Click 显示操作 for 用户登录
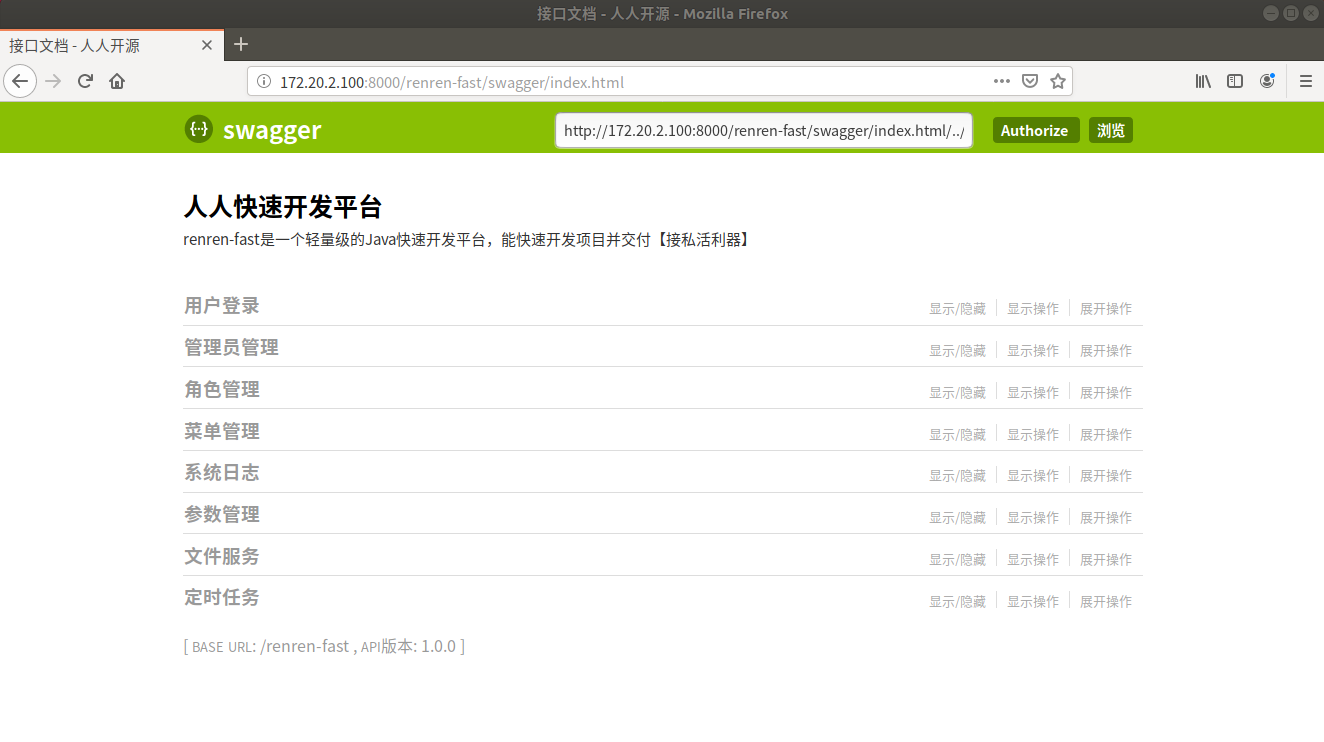This screenshot has width=1324, height=742. (x=1033, y=309)
